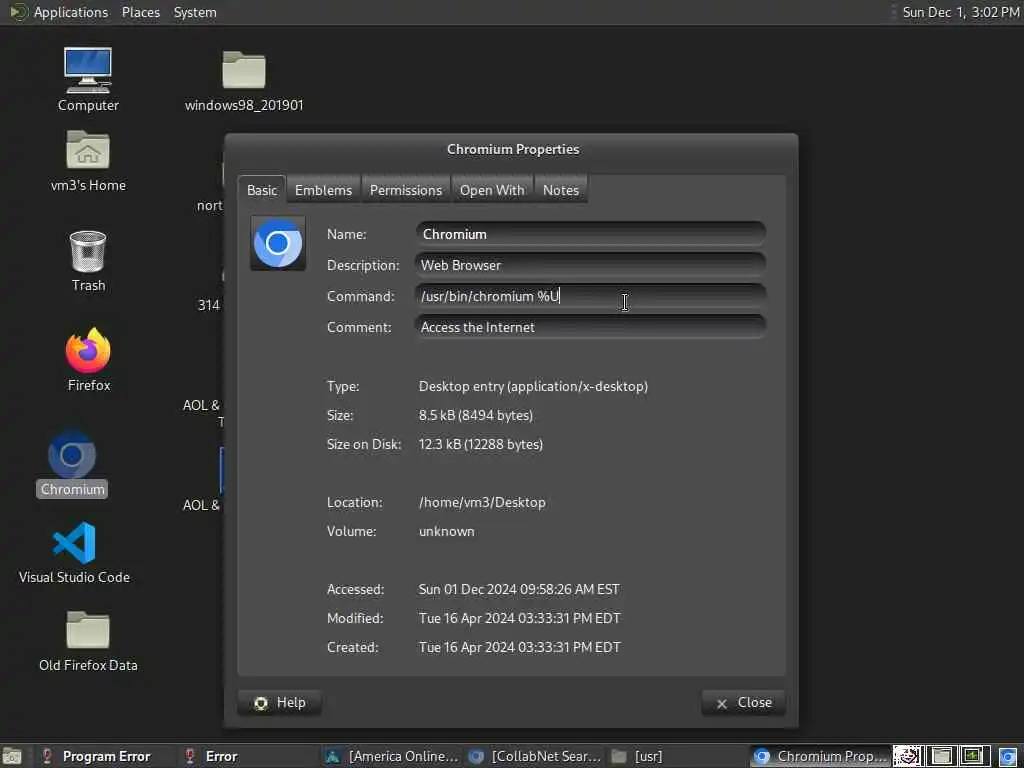The image size is (1024, 768).
Task: Click the Help button
Action: [280, 703]
